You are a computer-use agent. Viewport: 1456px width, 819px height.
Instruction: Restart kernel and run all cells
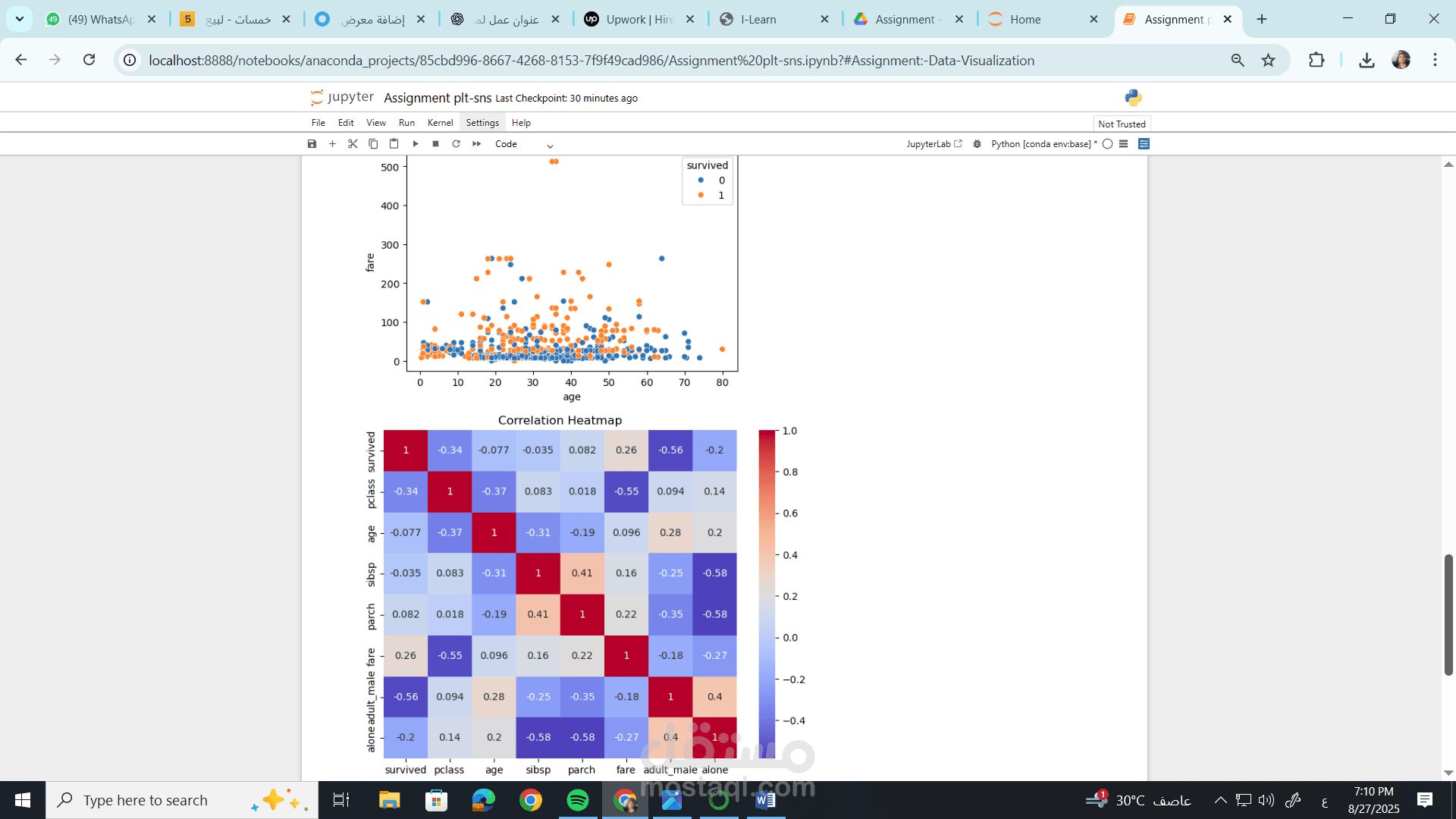476,144
